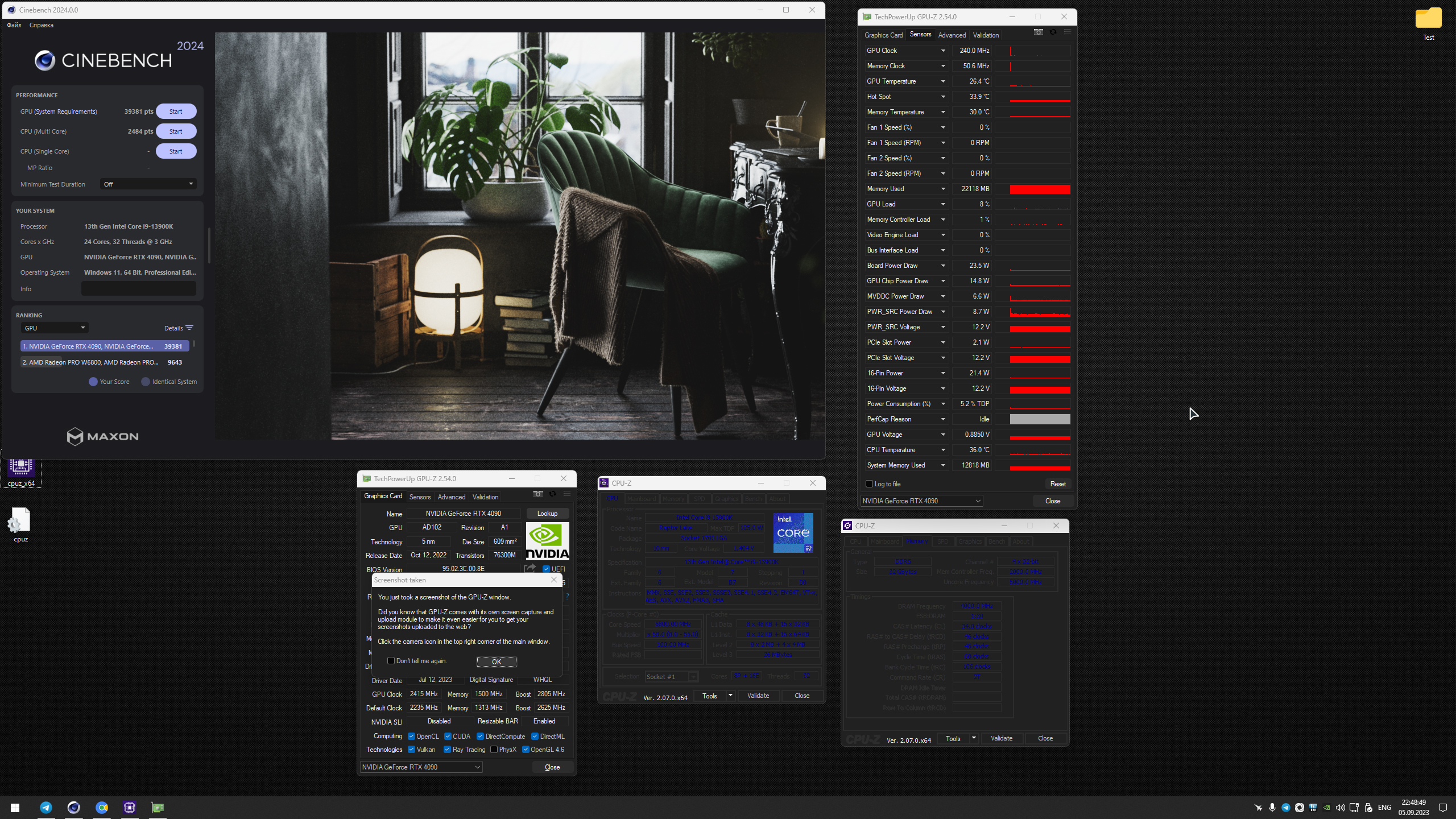Click the safely remove hardware tray icon
Screen dimensions: 1456x819
(1368, 808)
